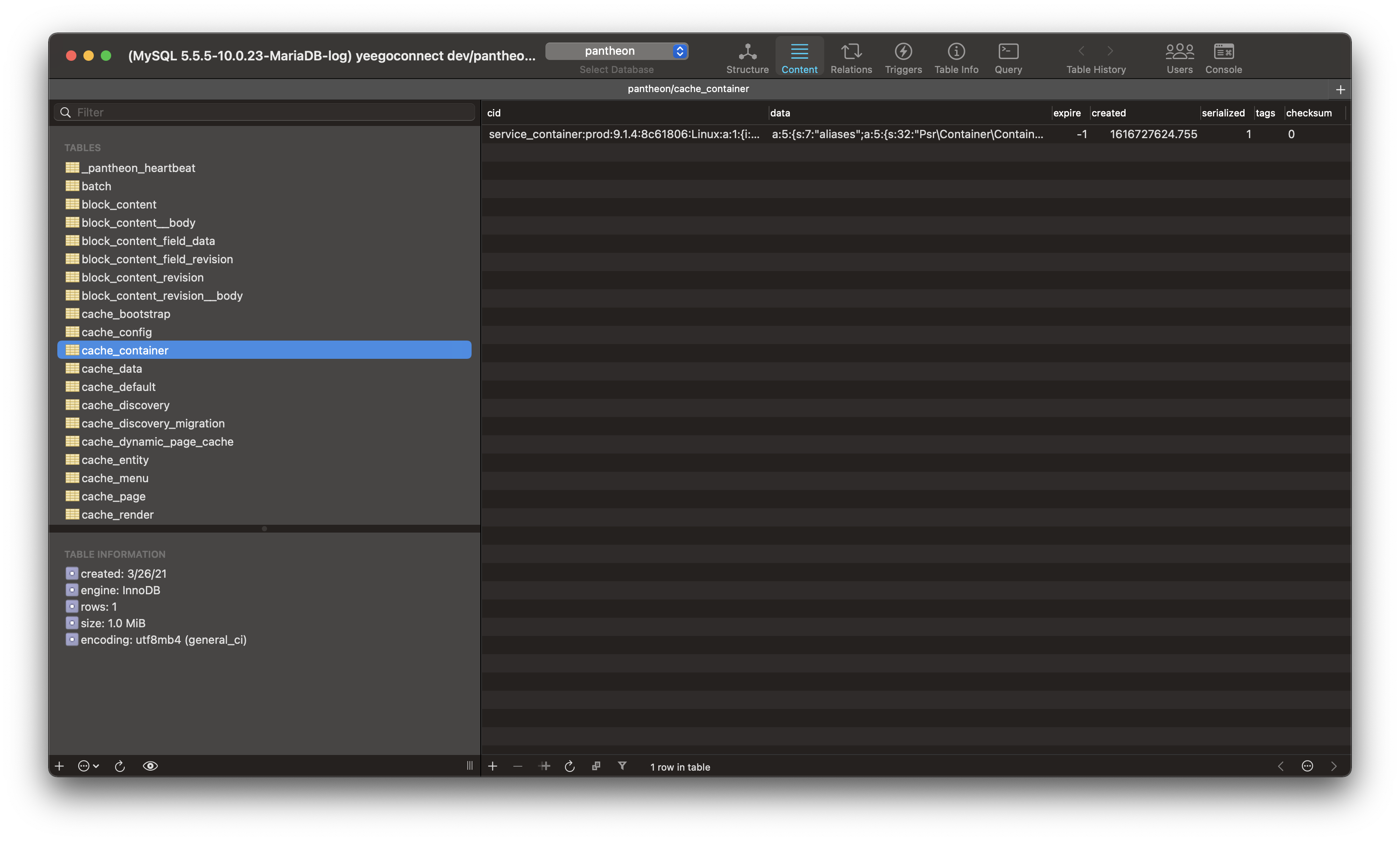Open the Triggers view

(903, 58)
